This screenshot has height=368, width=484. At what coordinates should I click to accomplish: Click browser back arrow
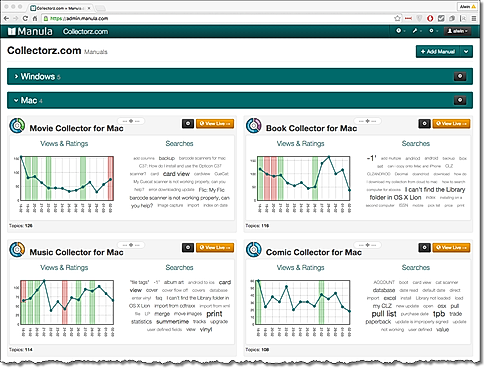(x=6, y=18)
